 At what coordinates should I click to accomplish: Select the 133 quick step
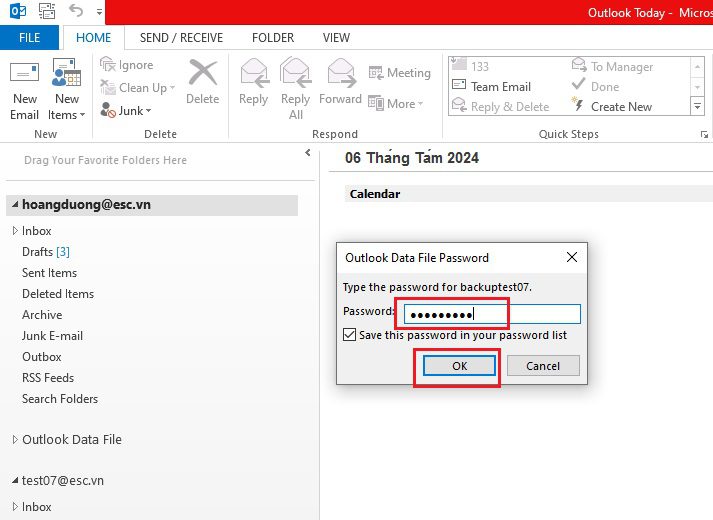(x=471, y=66)
